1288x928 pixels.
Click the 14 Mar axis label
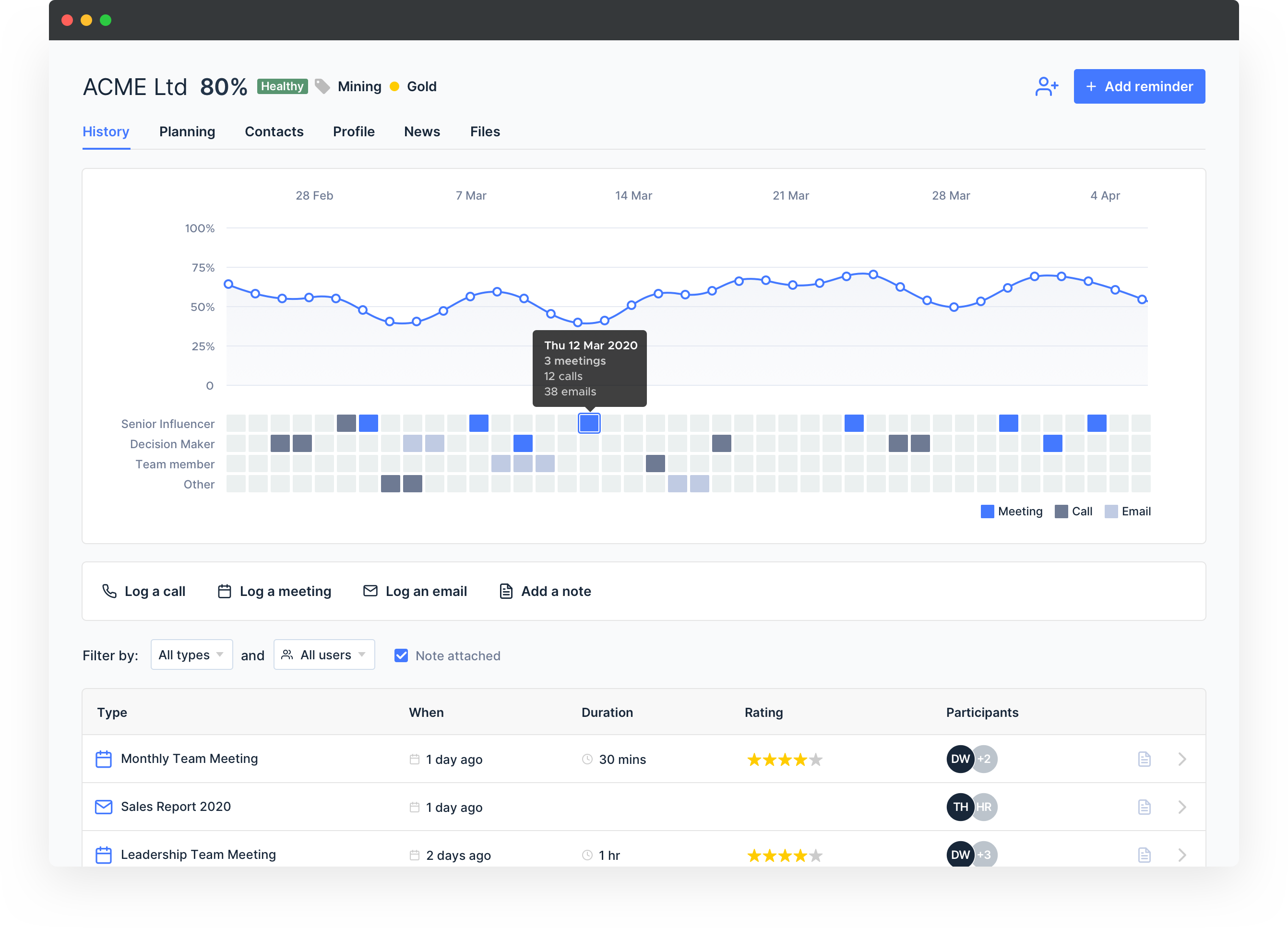pos(633,195)
